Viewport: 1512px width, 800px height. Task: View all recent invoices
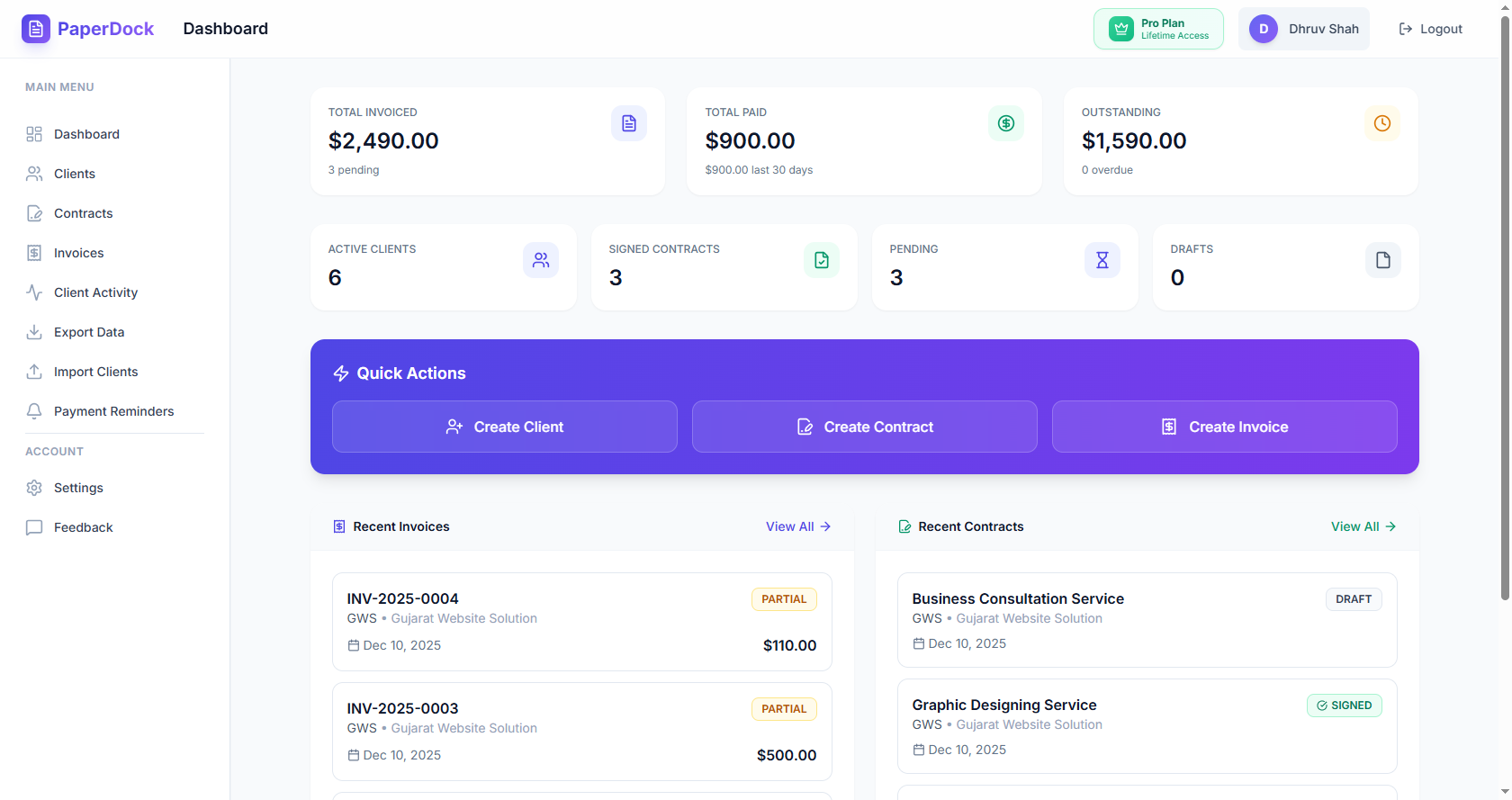coord(798,526)
